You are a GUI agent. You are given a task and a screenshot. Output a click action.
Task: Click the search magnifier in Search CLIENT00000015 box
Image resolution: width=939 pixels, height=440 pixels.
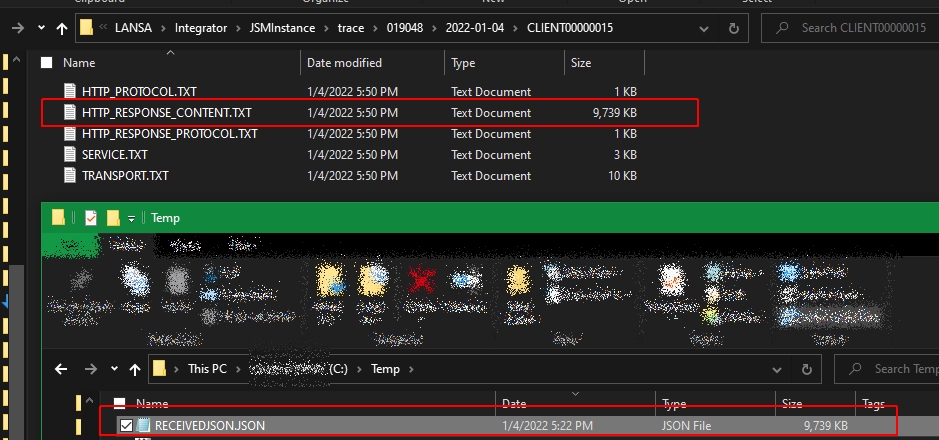782,28
